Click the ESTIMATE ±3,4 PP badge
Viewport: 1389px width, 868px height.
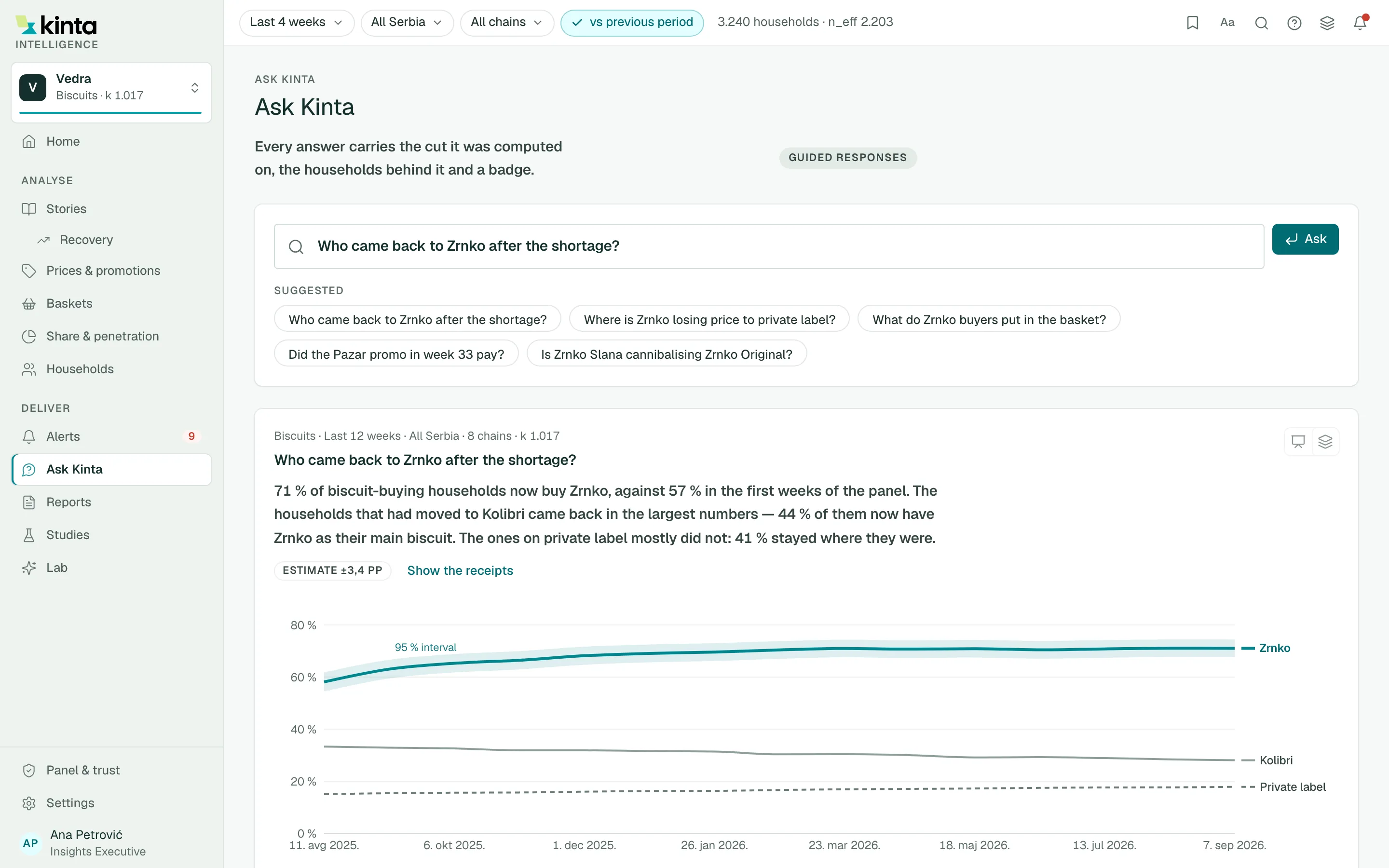tap(332, 570)
